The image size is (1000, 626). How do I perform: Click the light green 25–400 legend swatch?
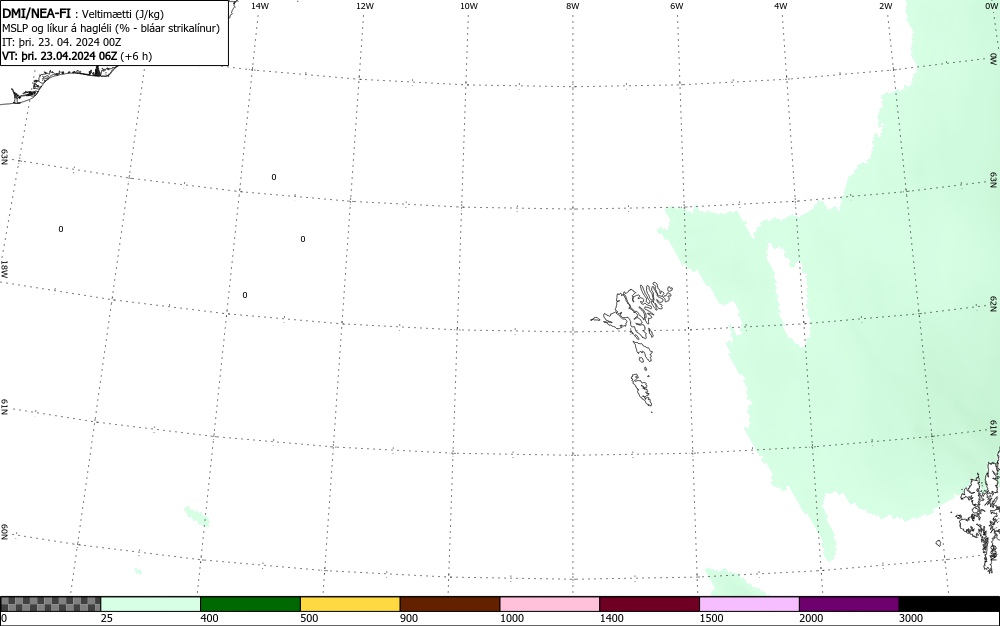pyautogui.click(x=151, y=604)
